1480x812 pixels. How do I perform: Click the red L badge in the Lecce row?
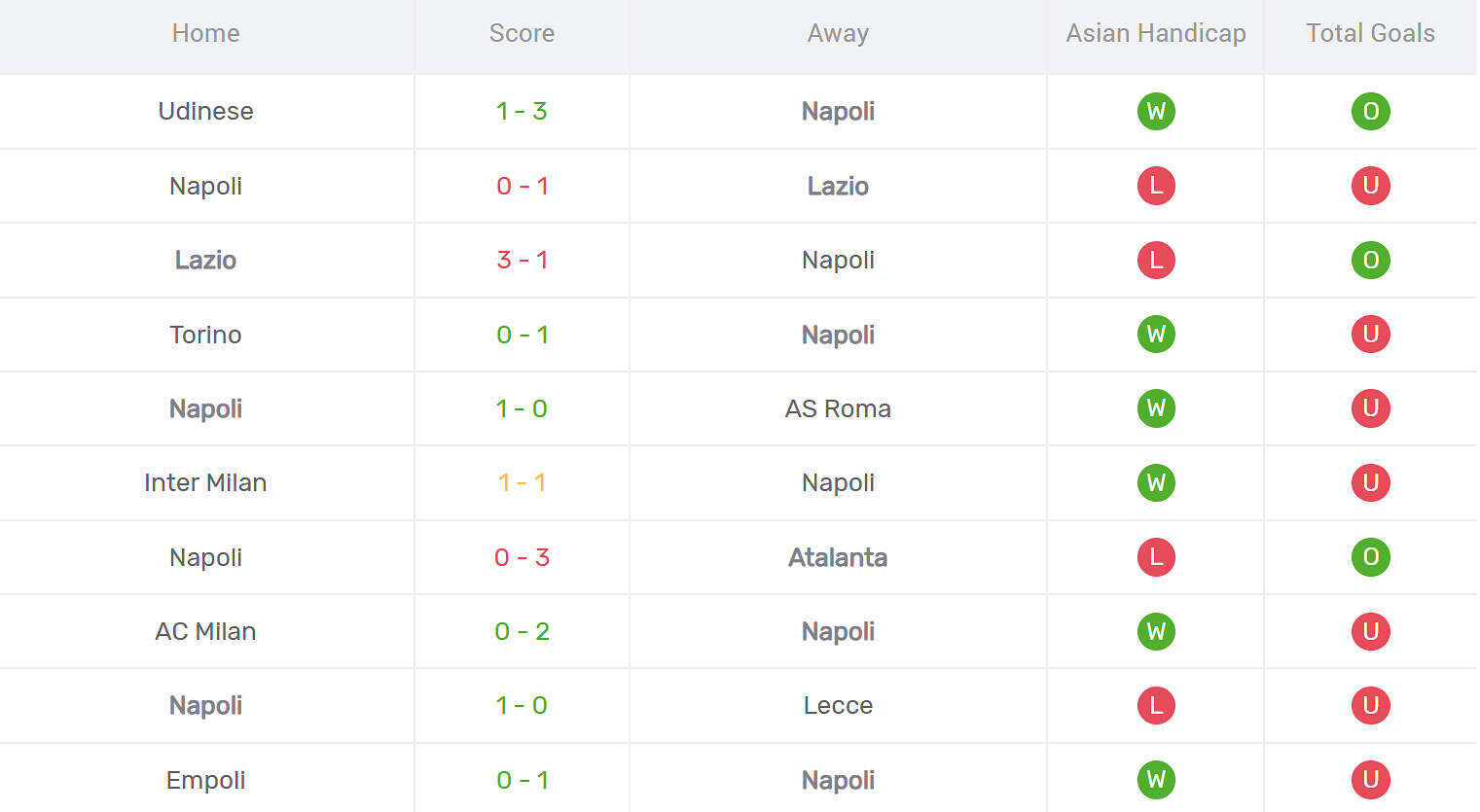pos(1156,706)
